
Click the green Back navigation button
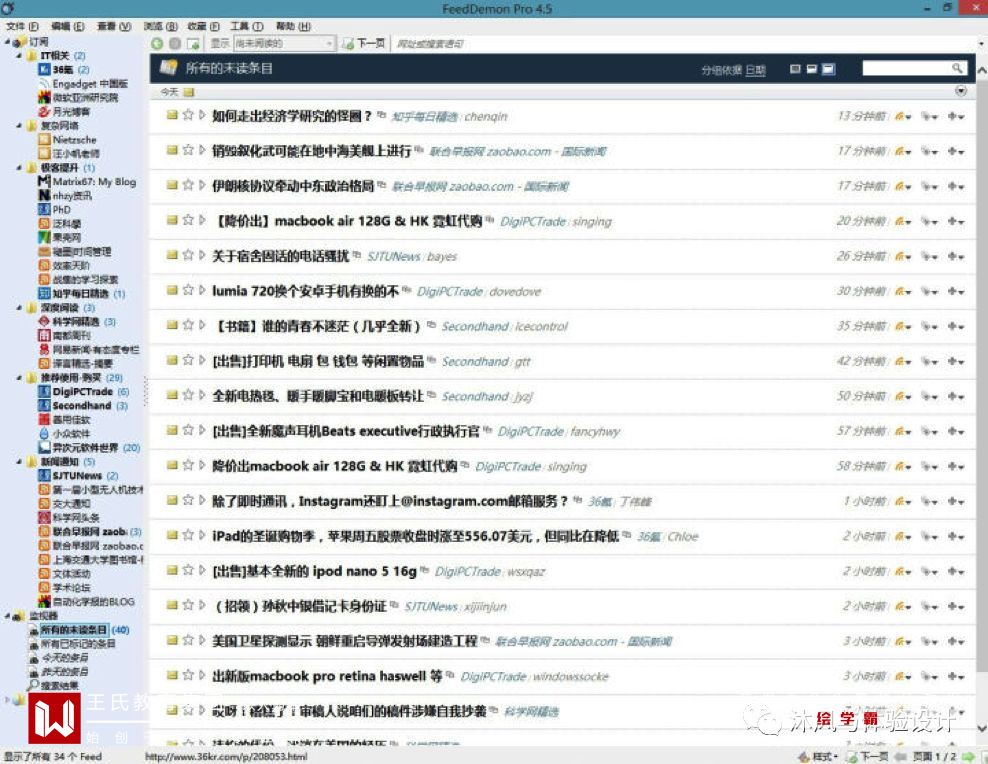tap(157, 43)
